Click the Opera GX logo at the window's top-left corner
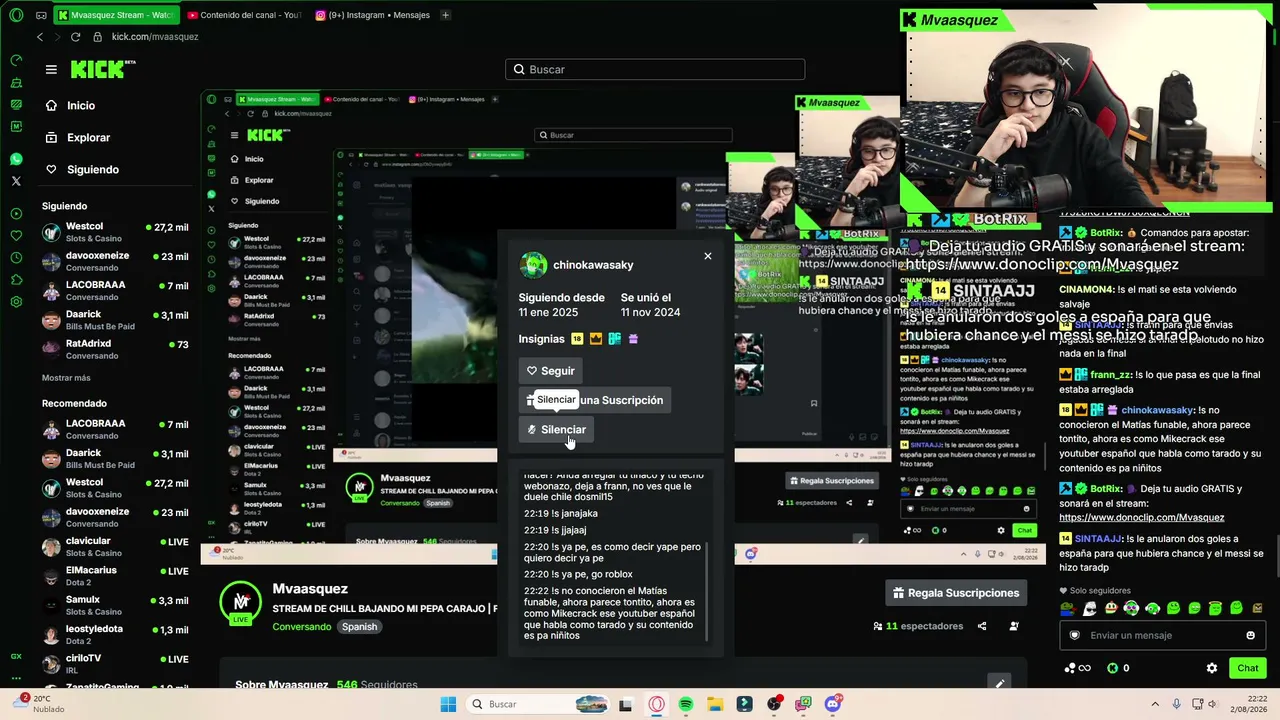This screenshot has height=720, width=1280. tap(16, 15)
